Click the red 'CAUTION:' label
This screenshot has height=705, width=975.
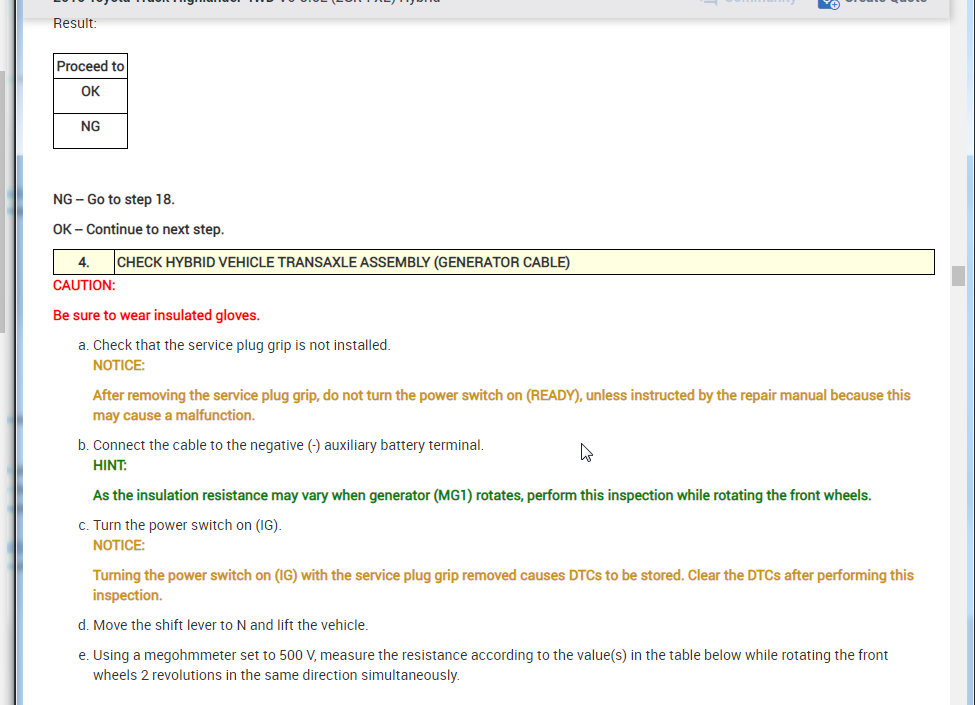pos(84,285)
